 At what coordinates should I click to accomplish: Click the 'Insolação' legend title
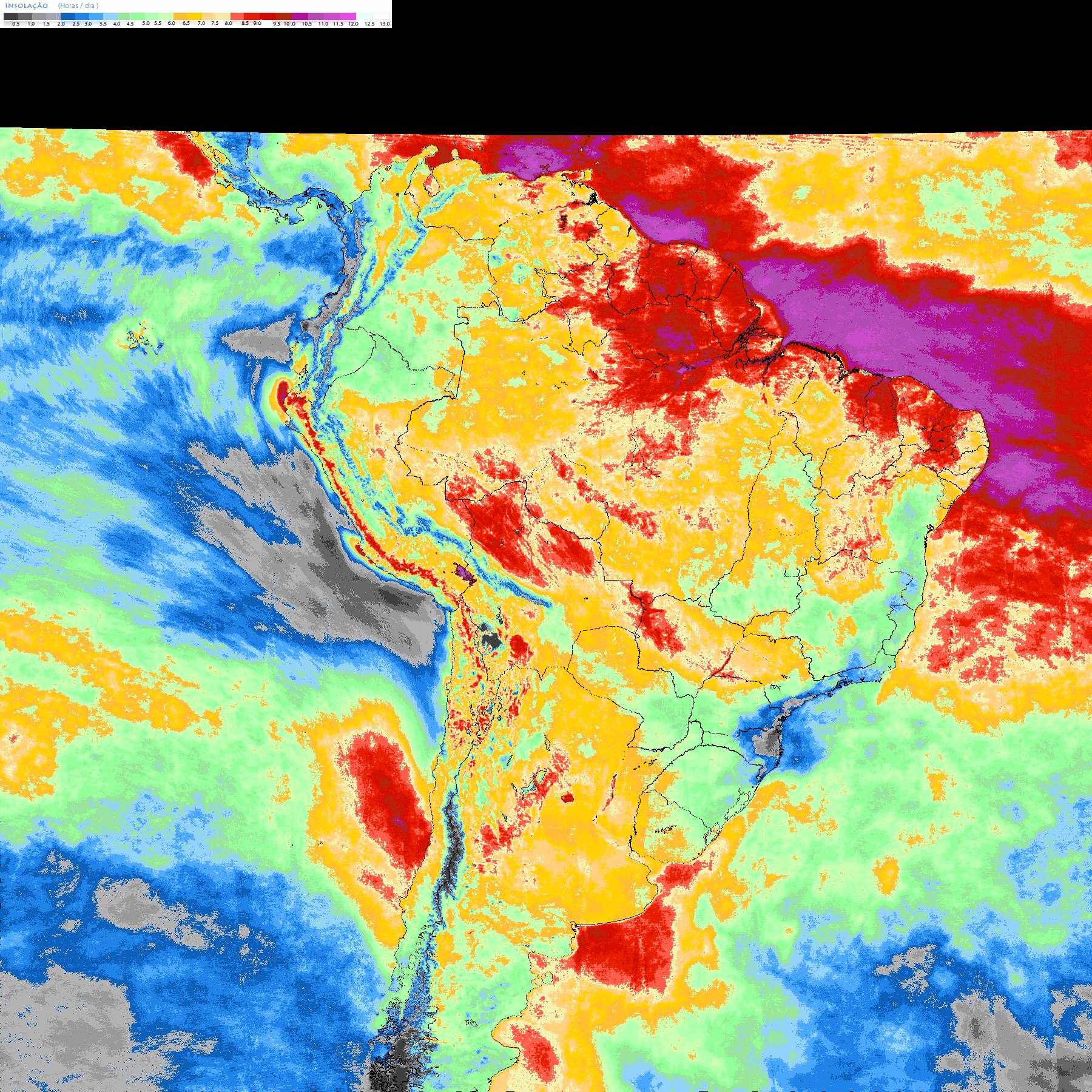point(27,5)
